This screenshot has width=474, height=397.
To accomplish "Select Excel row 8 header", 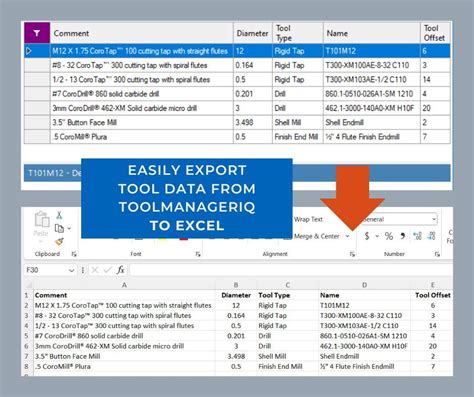I will (26, 366).
